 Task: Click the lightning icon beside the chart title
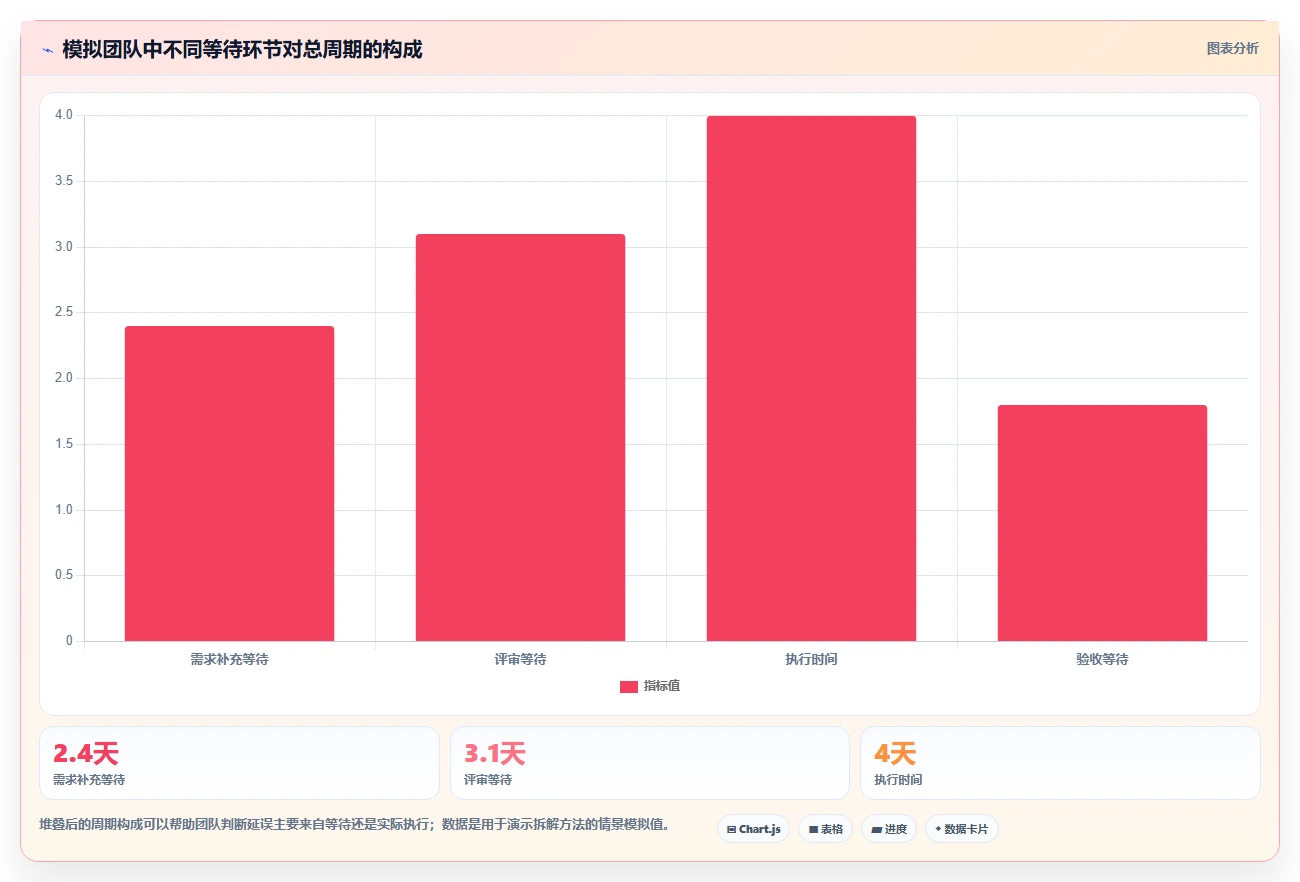click(x=48, y=50)
